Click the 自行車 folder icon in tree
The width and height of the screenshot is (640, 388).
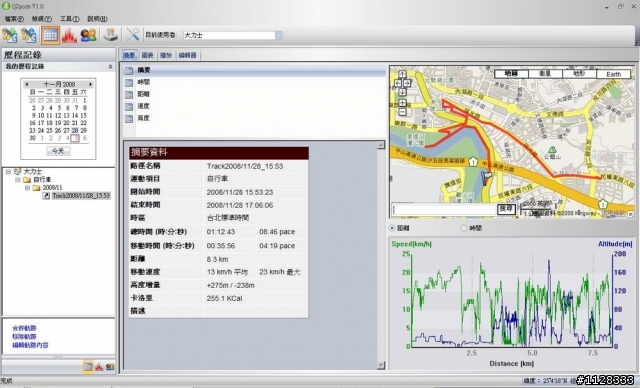tap(27, 180)
